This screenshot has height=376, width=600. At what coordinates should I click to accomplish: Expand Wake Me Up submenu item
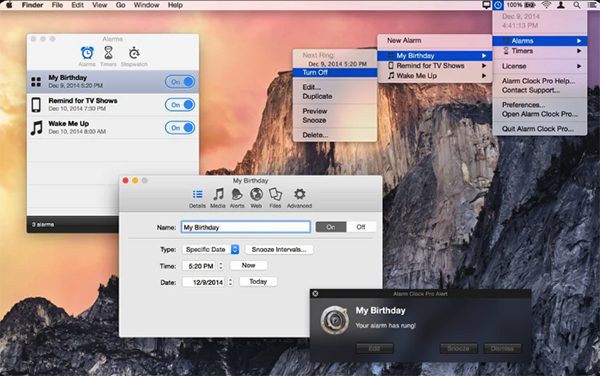coord(434,76)
